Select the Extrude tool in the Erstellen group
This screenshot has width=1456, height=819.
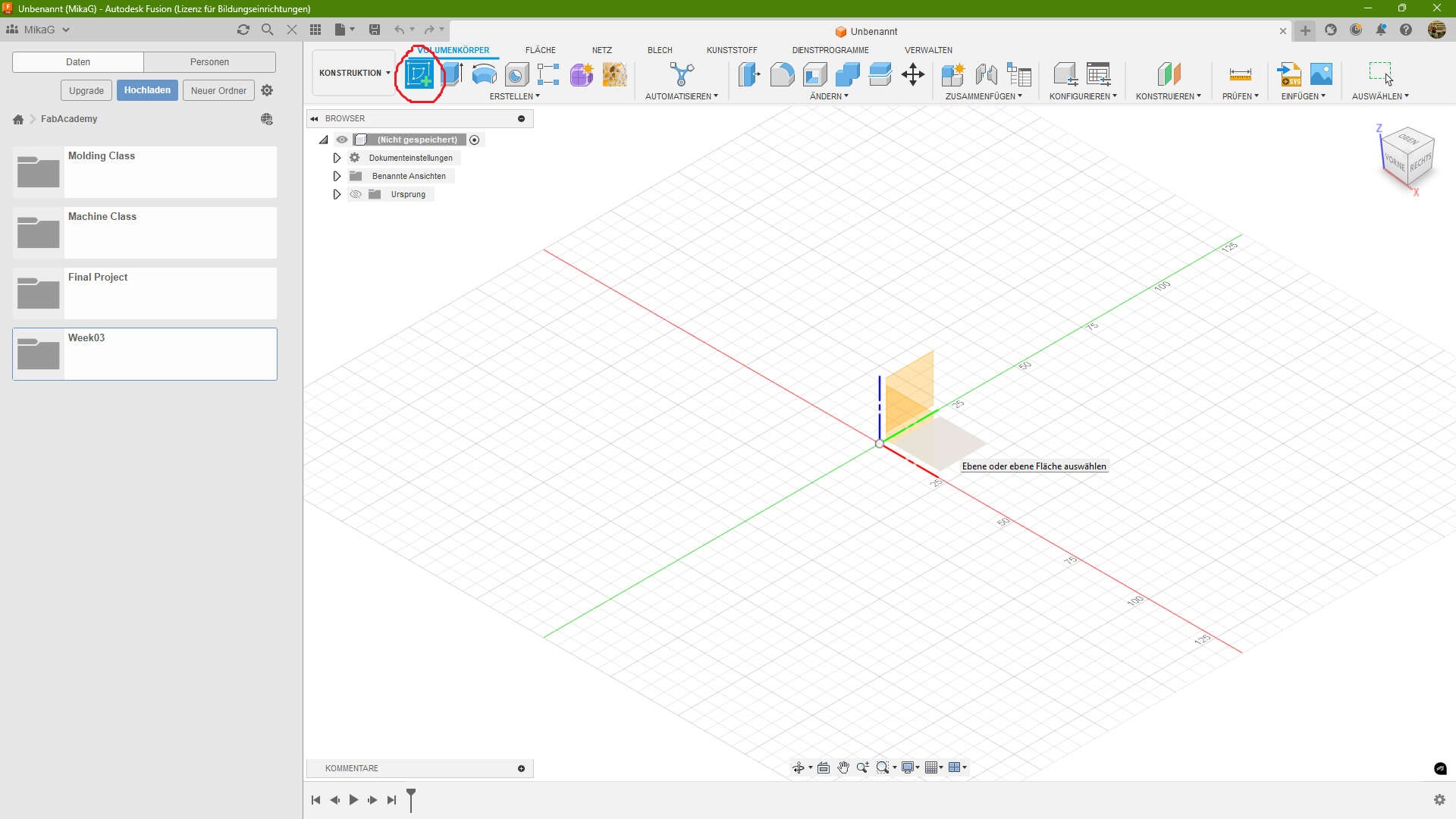(452, 74)
